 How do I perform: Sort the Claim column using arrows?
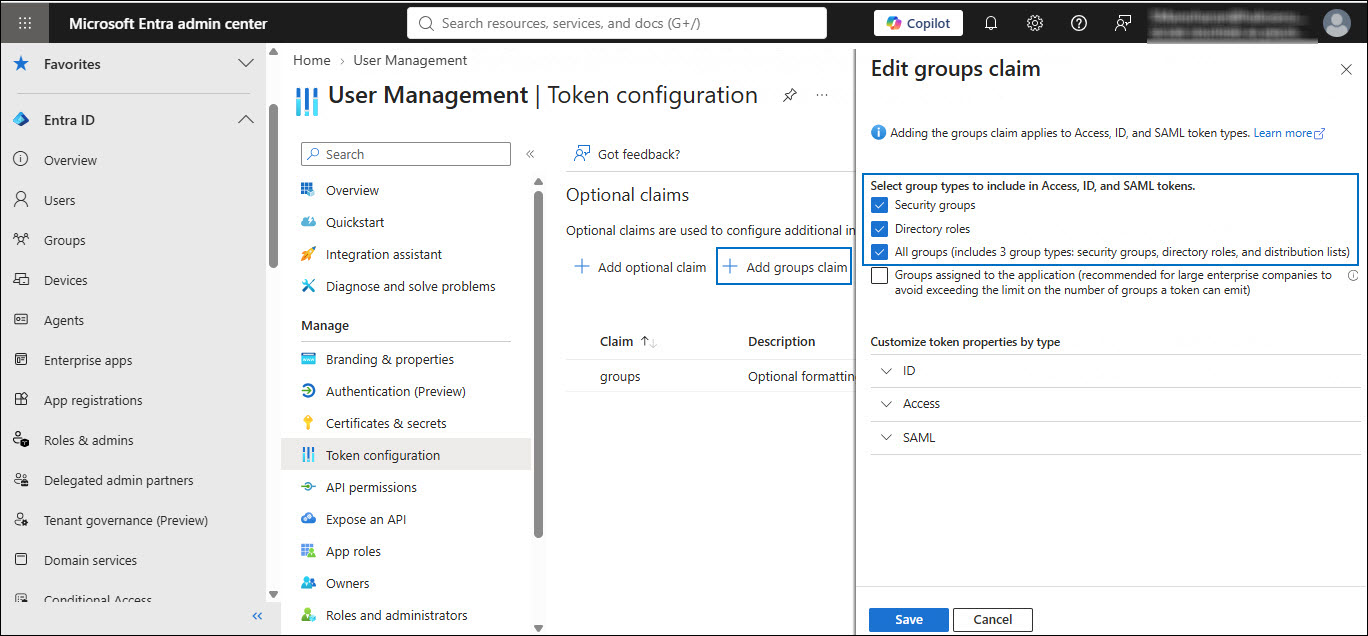point(648,342)
